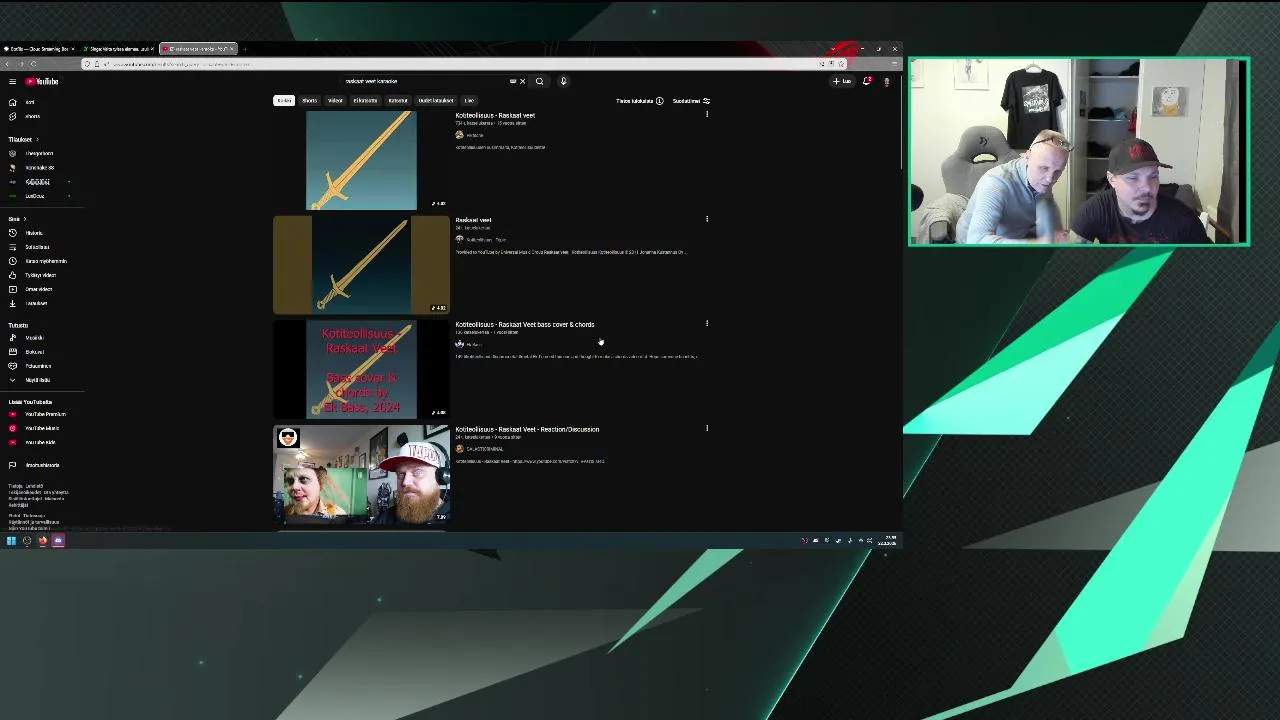Start voice search with microphone
The width and height of the screenshot is (1280, 720).
(x=563, y=81)
